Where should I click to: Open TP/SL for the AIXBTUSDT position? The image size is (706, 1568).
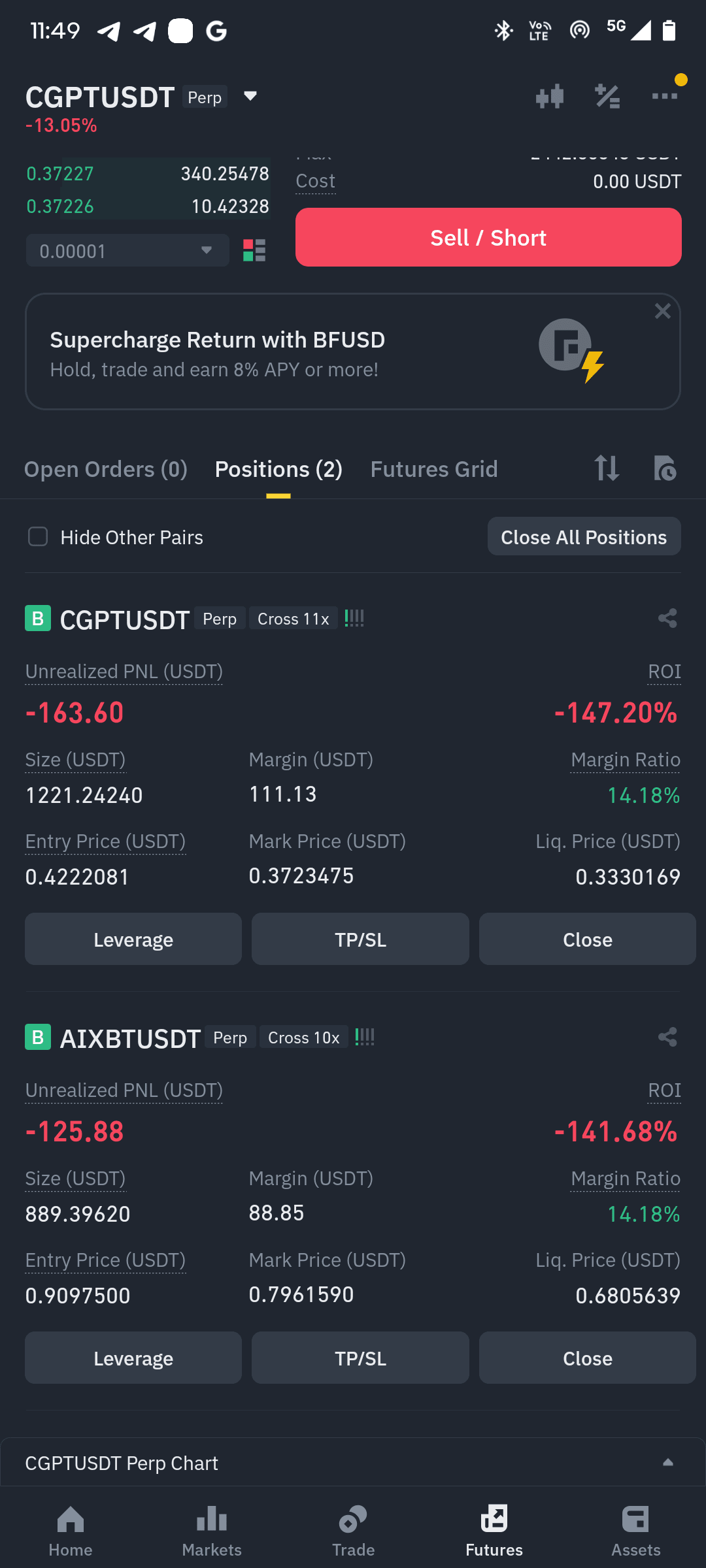coord(360,1358)
